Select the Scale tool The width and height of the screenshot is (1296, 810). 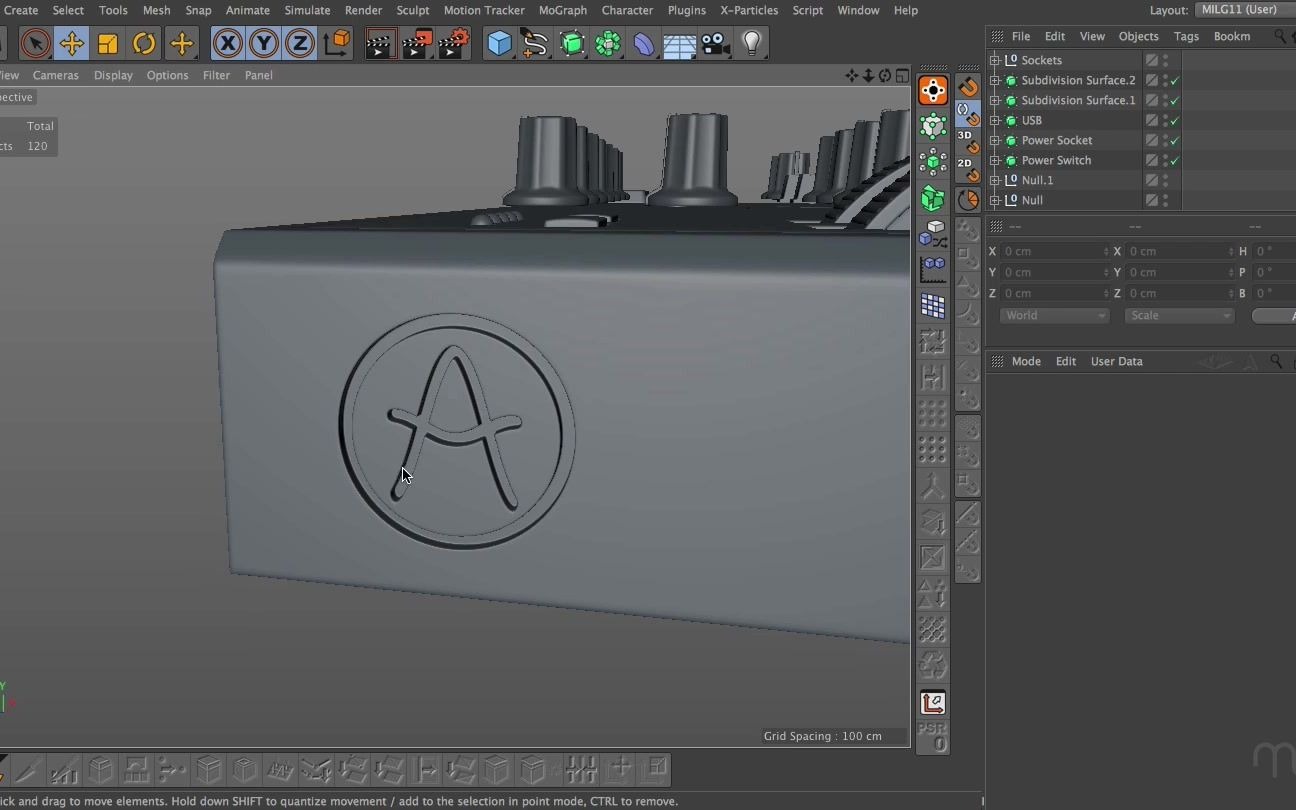click(107, 43)
